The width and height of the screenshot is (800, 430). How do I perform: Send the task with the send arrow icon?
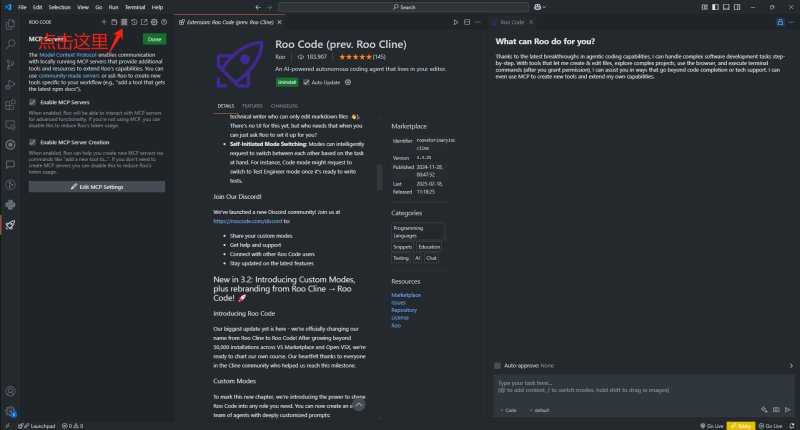(788, 410)
